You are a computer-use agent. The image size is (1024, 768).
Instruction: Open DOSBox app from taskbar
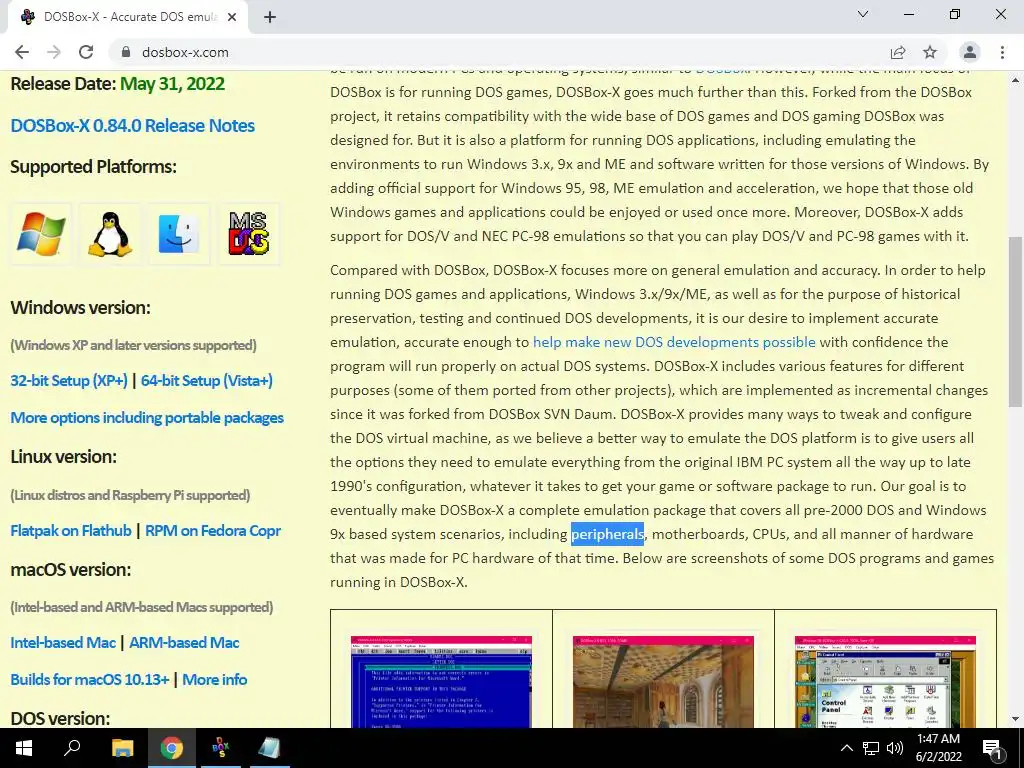(x=221, y=748)
